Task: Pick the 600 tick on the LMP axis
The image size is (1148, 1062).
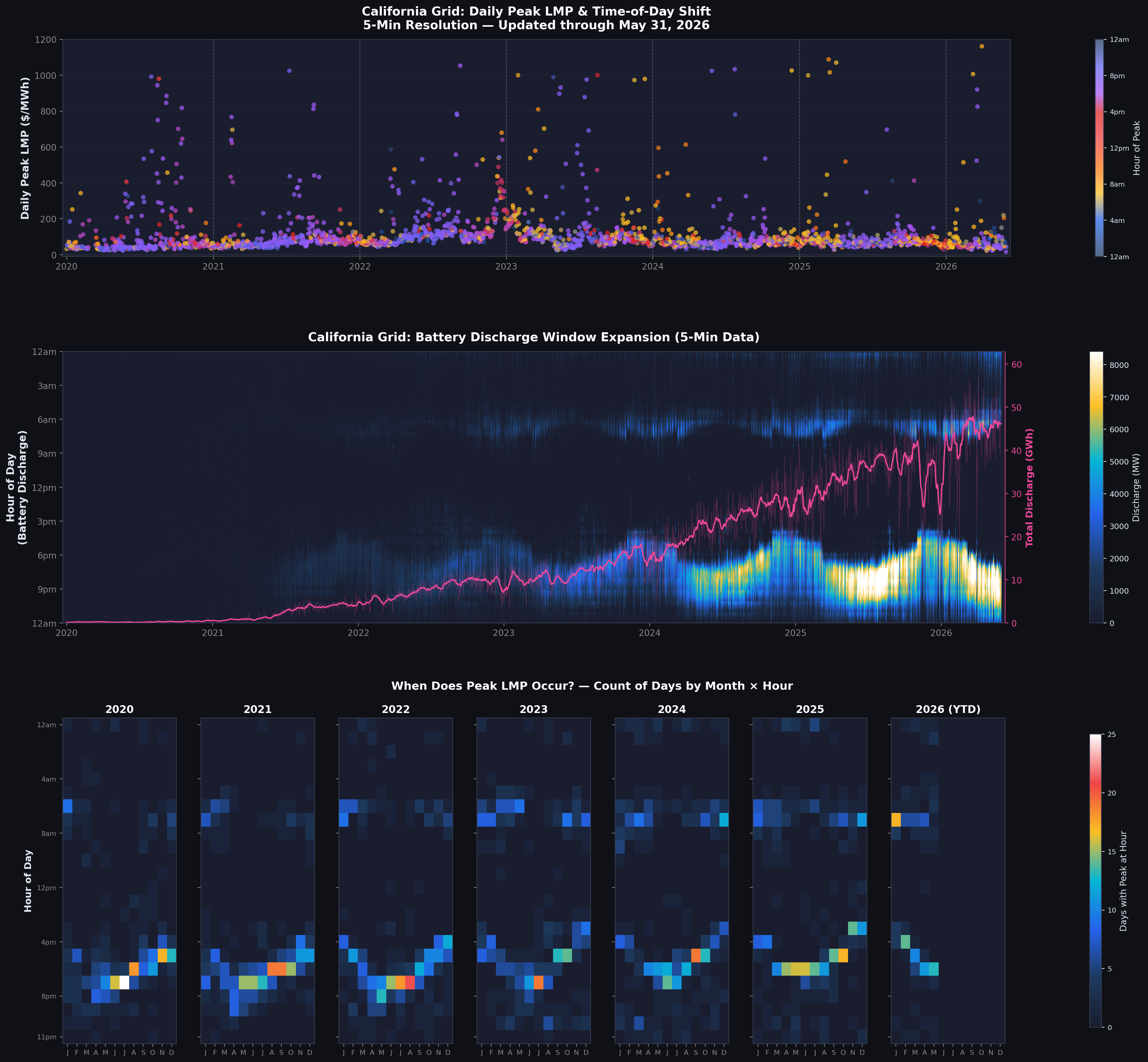Action: (x=49, y=147)
